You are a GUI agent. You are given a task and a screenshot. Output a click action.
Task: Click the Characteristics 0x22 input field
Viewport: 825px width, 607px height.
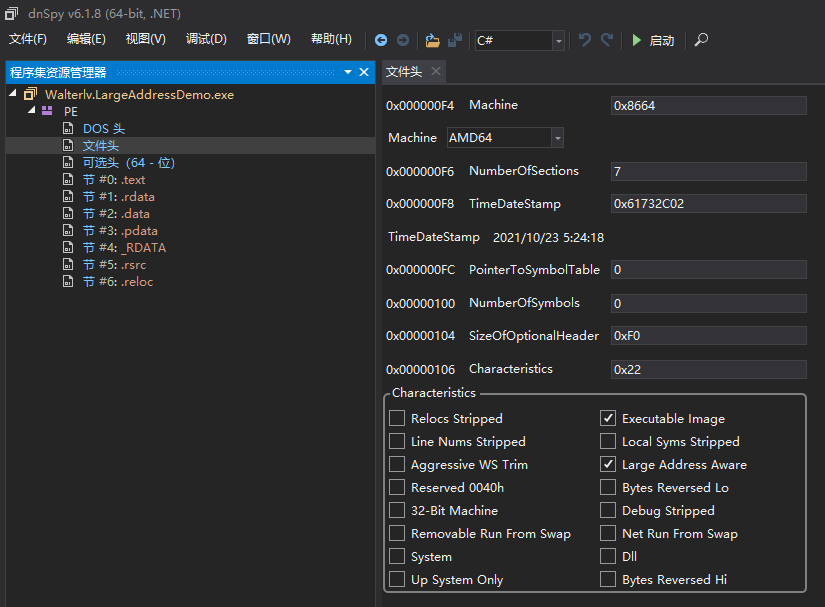708,369
